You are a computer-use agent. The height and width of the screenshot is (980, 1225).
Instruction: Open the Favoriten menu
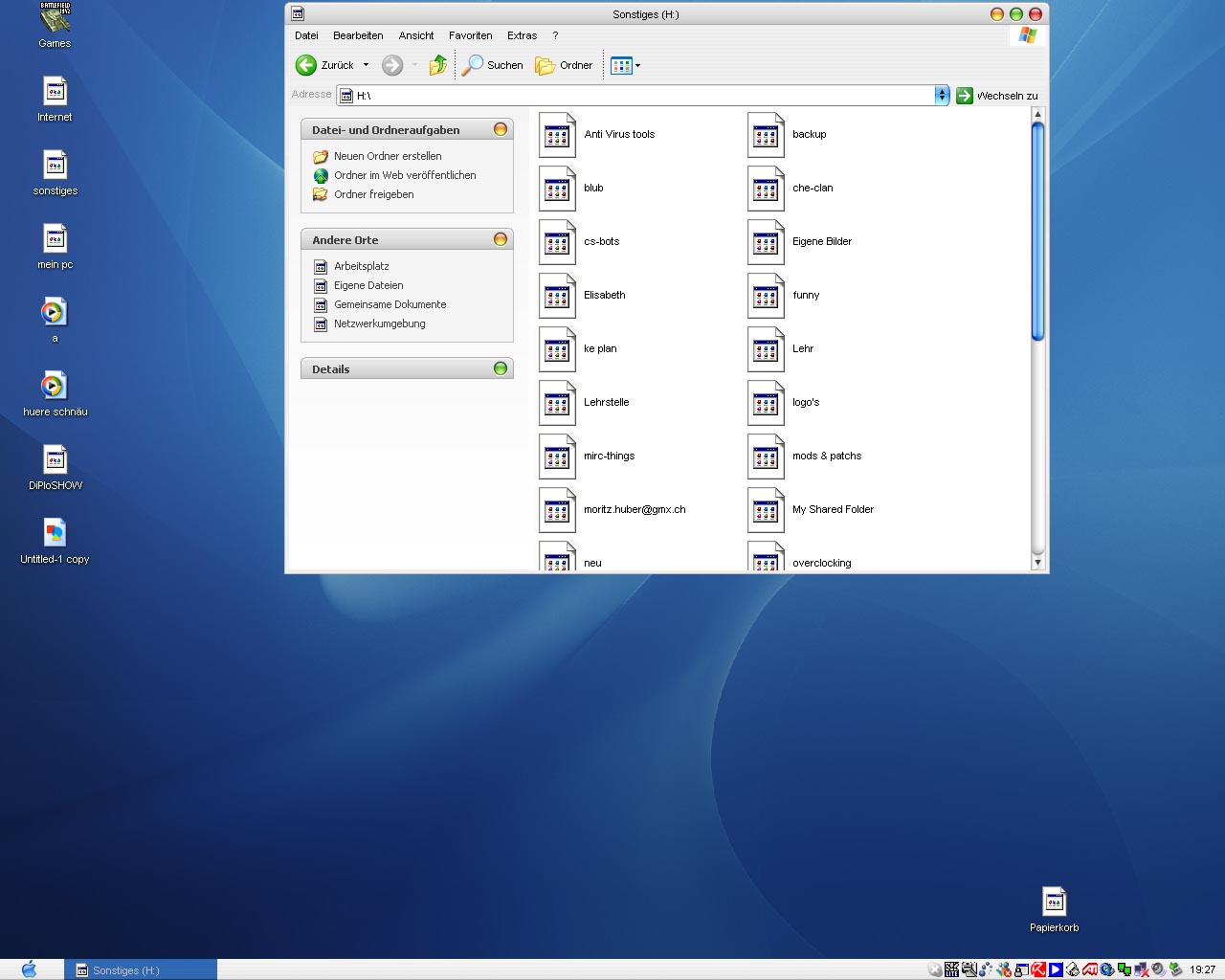tap(470, 35)
